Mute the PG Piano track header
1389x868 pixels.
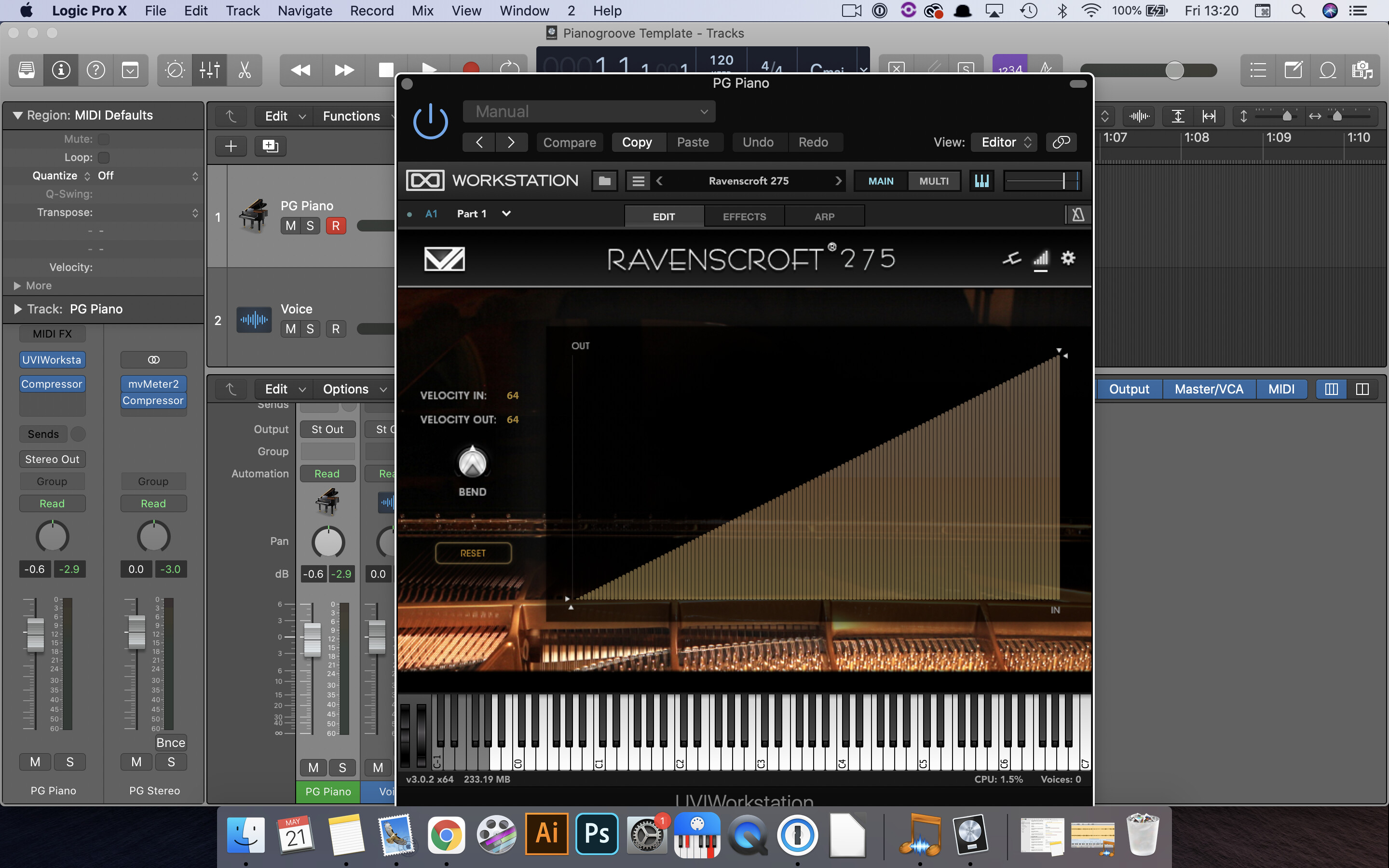pos(290,226)
